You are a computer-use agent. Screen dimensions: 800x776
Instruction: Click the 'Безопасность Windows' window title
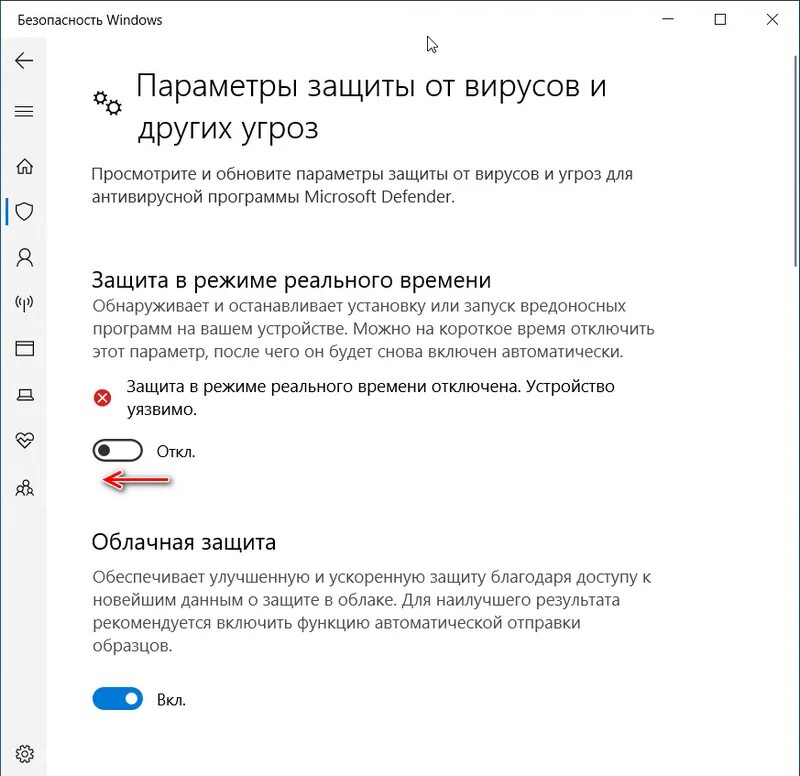click(x=90, y=20)
